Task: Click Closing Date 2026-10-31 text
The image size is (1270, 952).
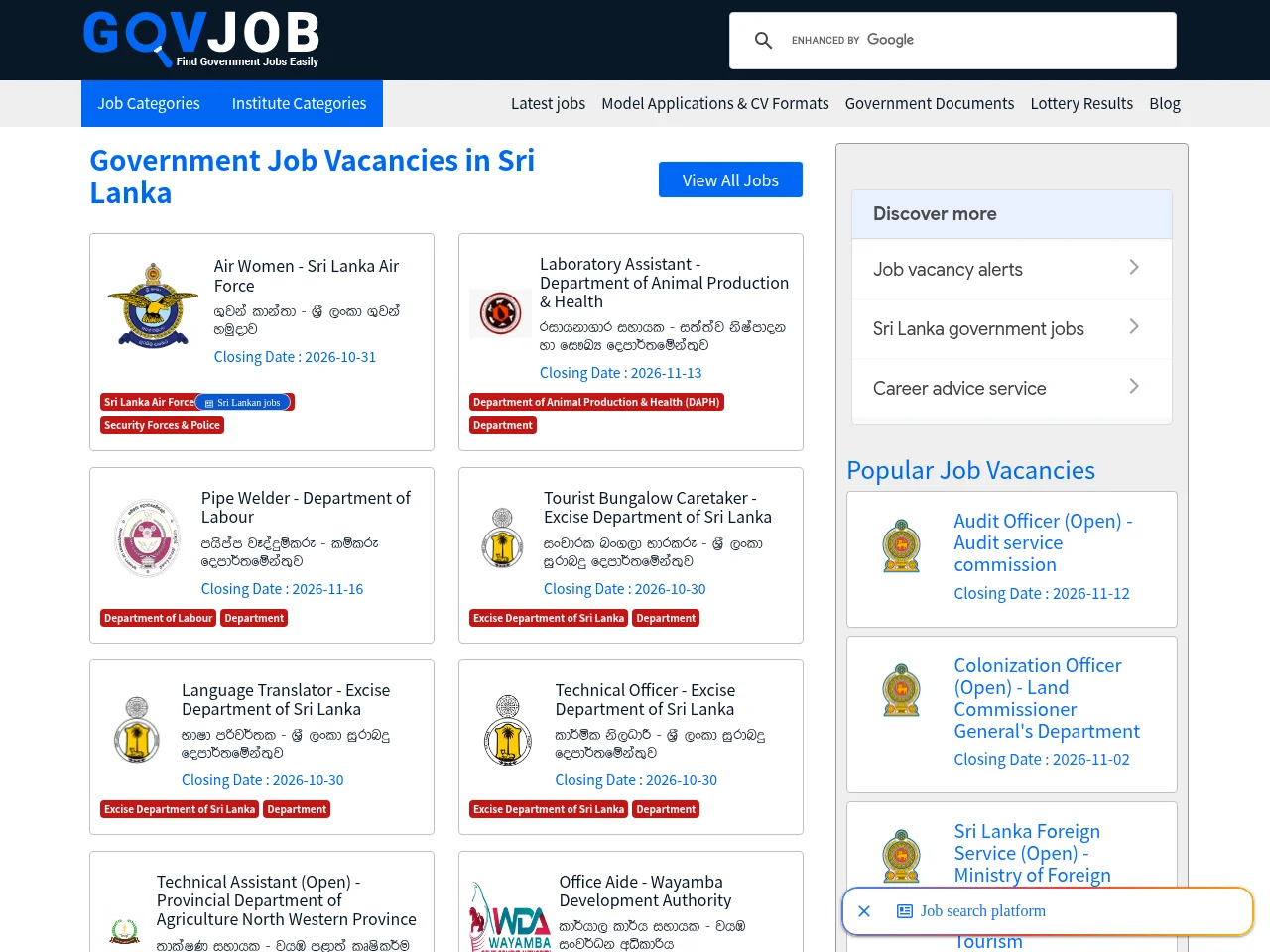Action: 295,356
